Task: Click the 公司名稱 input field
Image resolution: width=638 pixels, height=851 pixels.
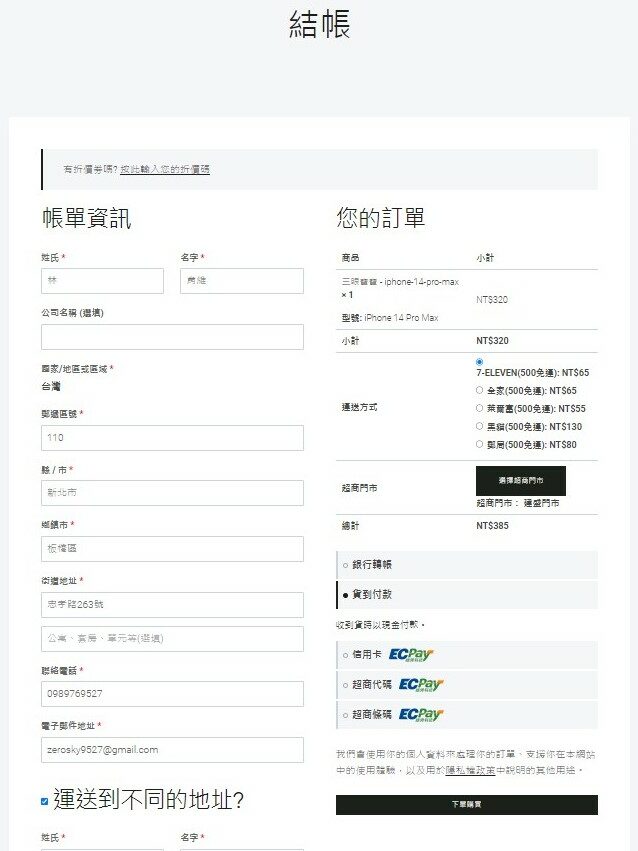Action: coord(172,337)
